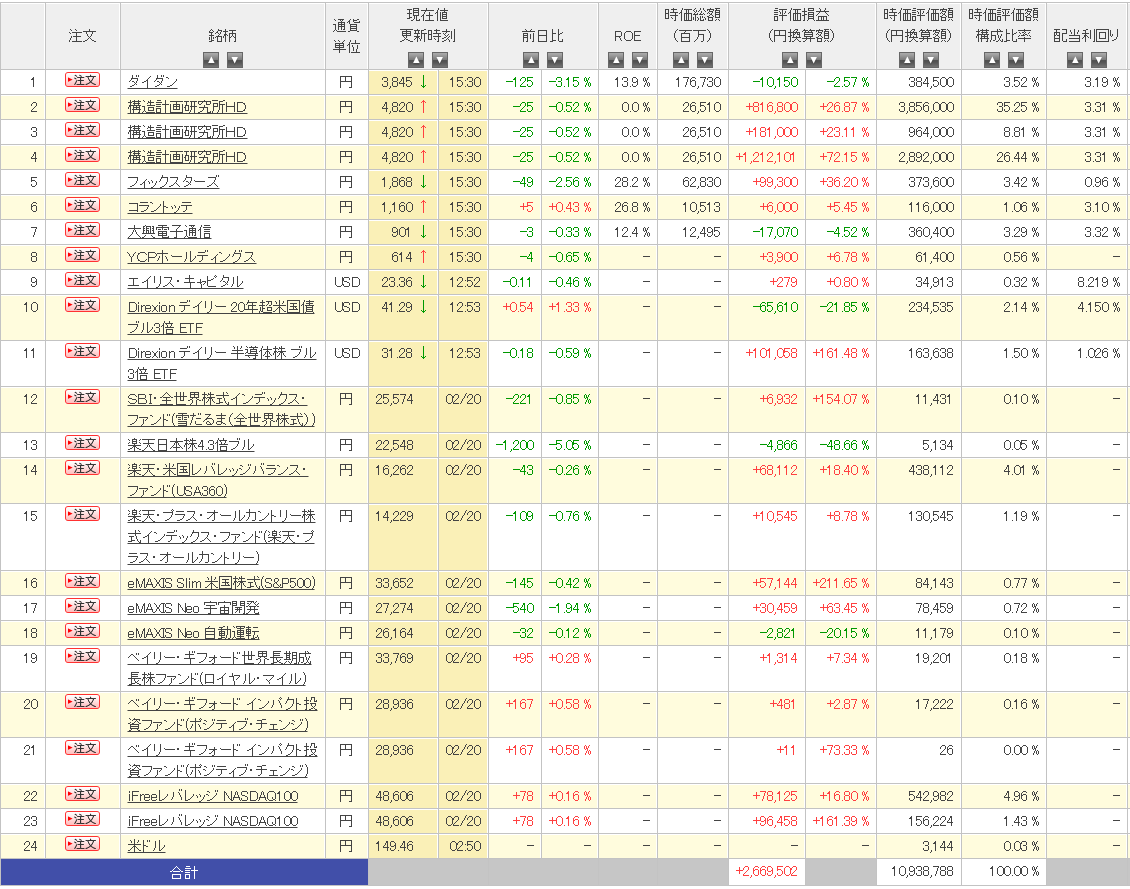Sort 銘柄 column ascending with up arrow
This screenshot has height=889, width=1130.
click(x=211, y=60)
